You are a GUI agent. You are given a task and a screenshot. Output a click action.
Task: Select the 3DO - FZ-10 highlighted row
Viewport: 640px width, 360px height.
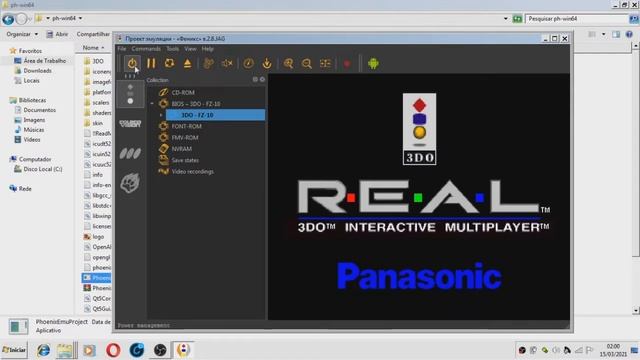coord(215,115)
